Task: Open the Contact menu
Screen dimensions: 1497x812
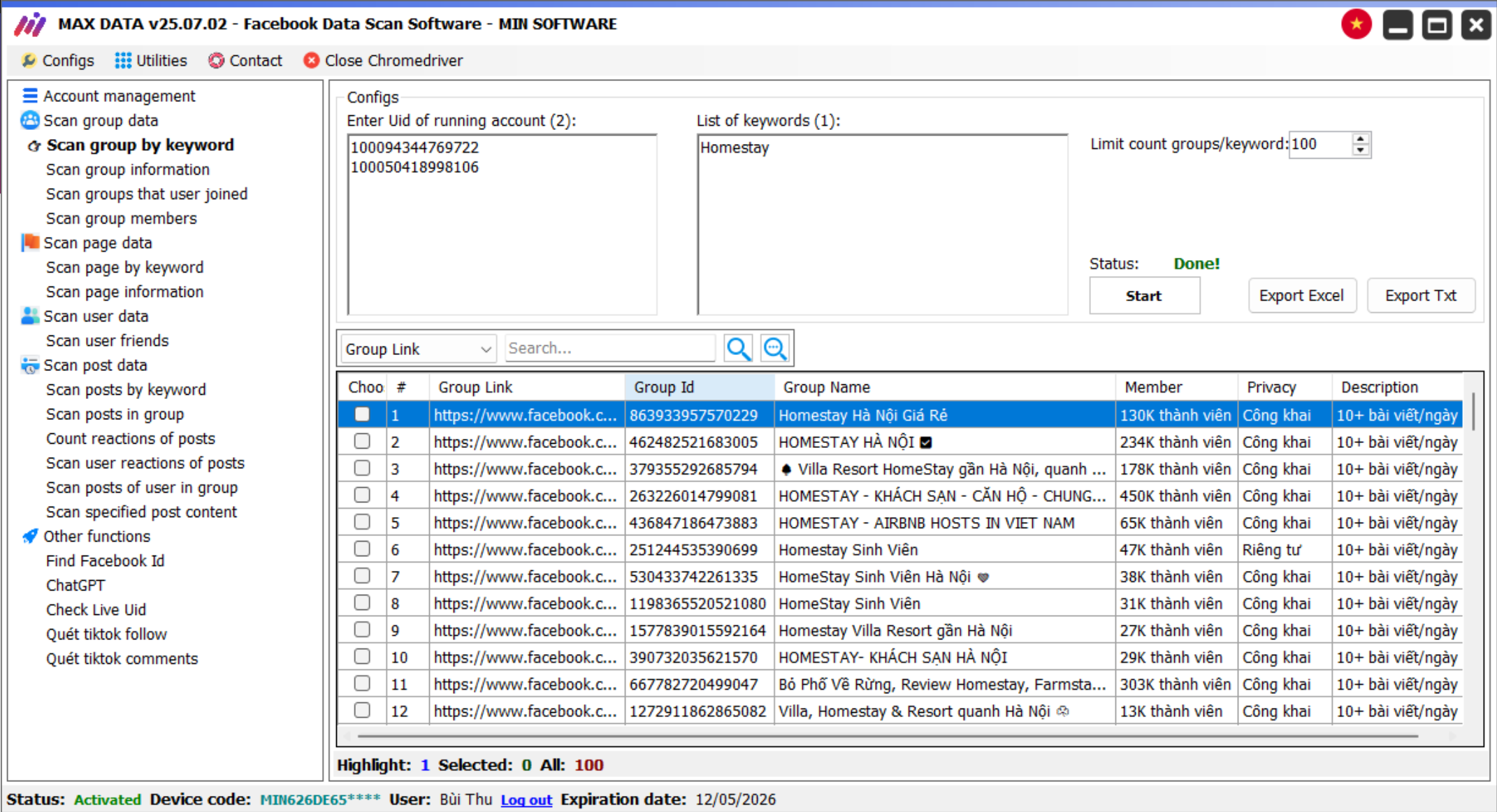Action: tap(245, 61)
